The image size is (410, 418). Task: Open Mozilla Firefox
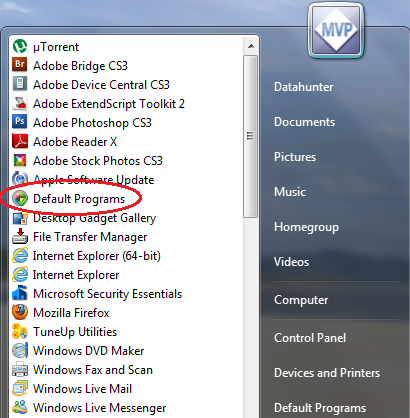click(61, 313)
